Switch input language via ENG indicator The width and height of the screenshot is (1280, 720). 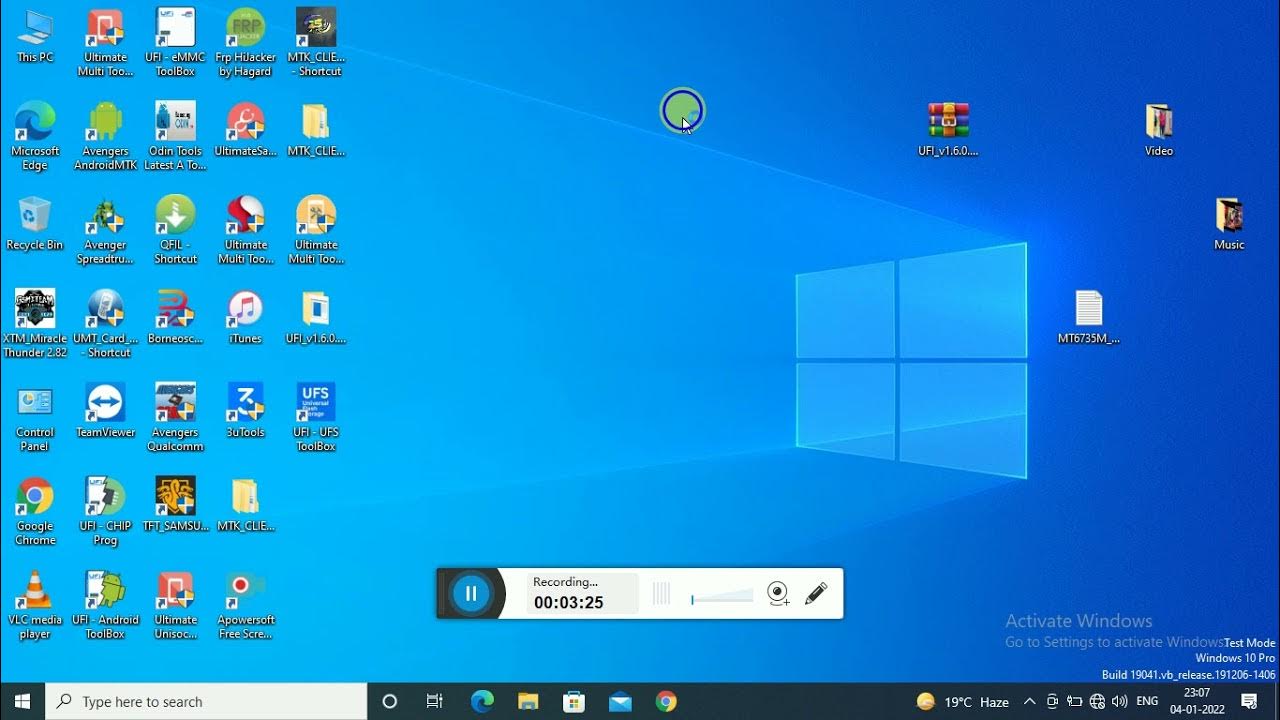click(1147, 701)
